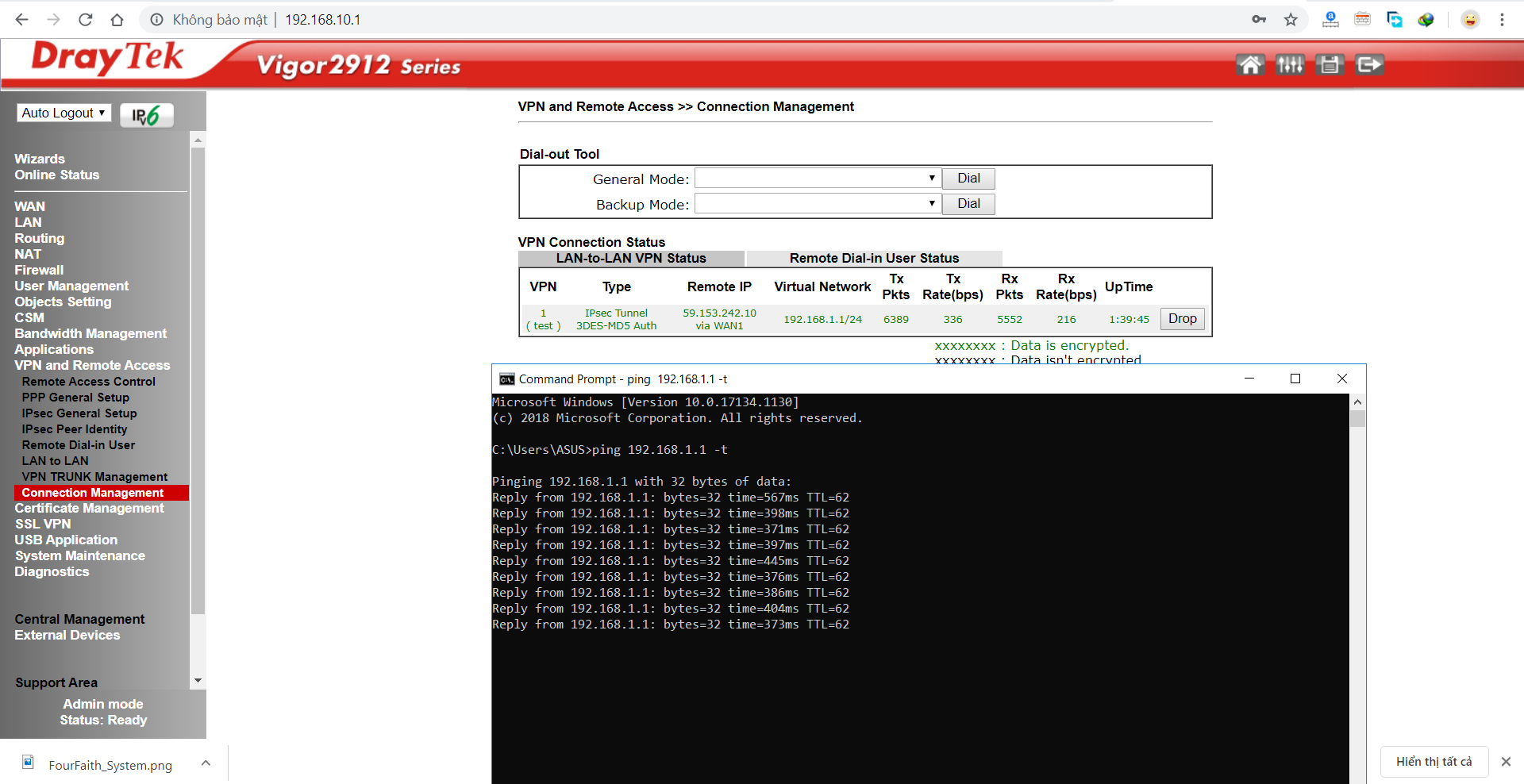Close the downloads bar with the X
The height and width of the screenshot is (784, 1524).
1506,762
